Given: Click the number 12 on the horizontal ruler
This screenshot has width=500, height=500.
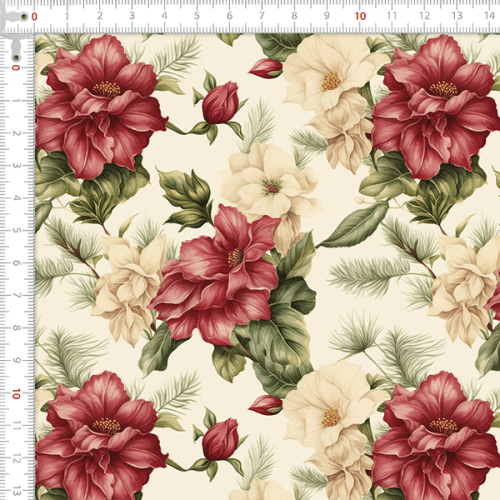Looking at the screenshot, I should point(425,16).
